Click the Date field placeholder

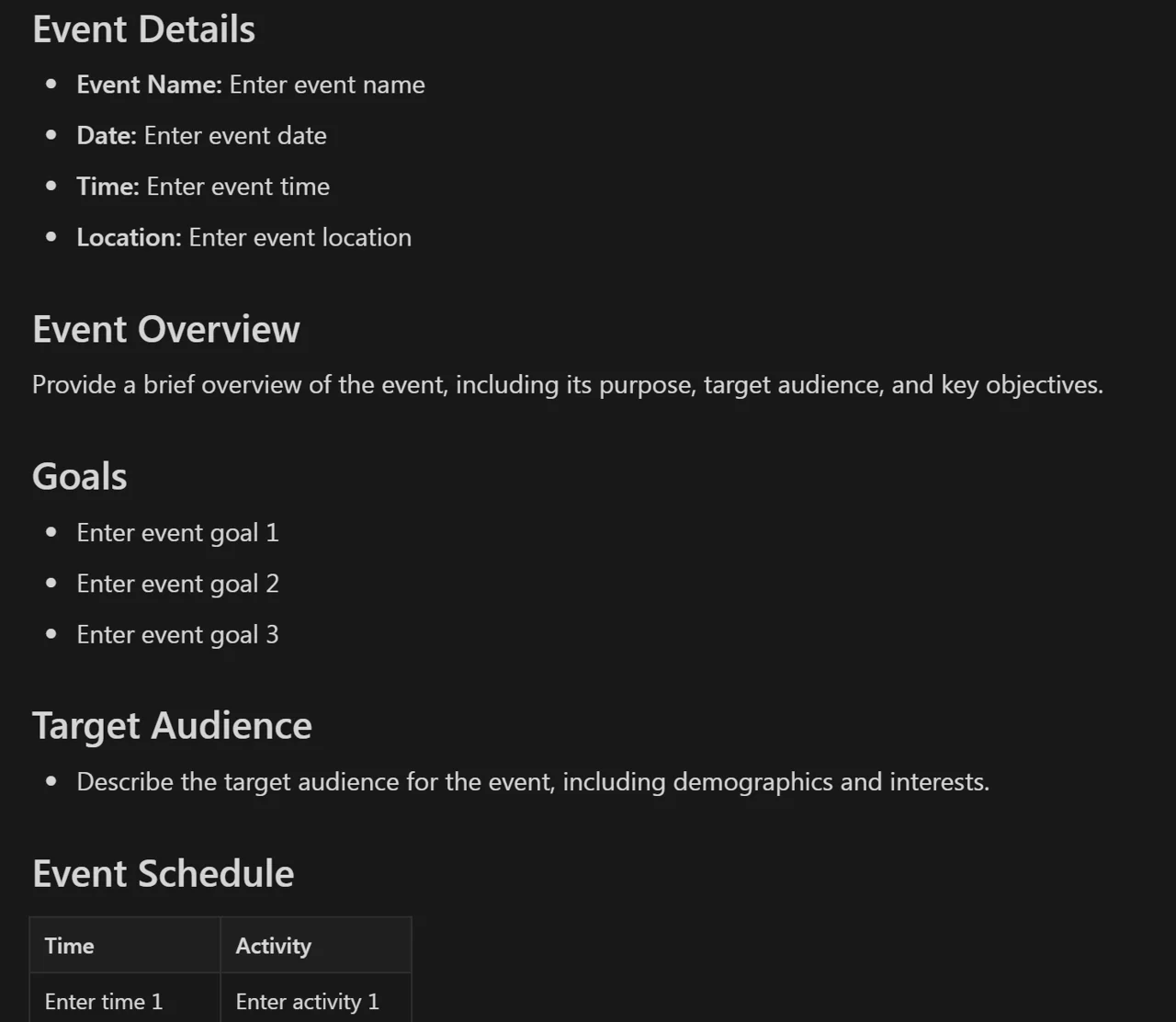[x=235, y=135]
